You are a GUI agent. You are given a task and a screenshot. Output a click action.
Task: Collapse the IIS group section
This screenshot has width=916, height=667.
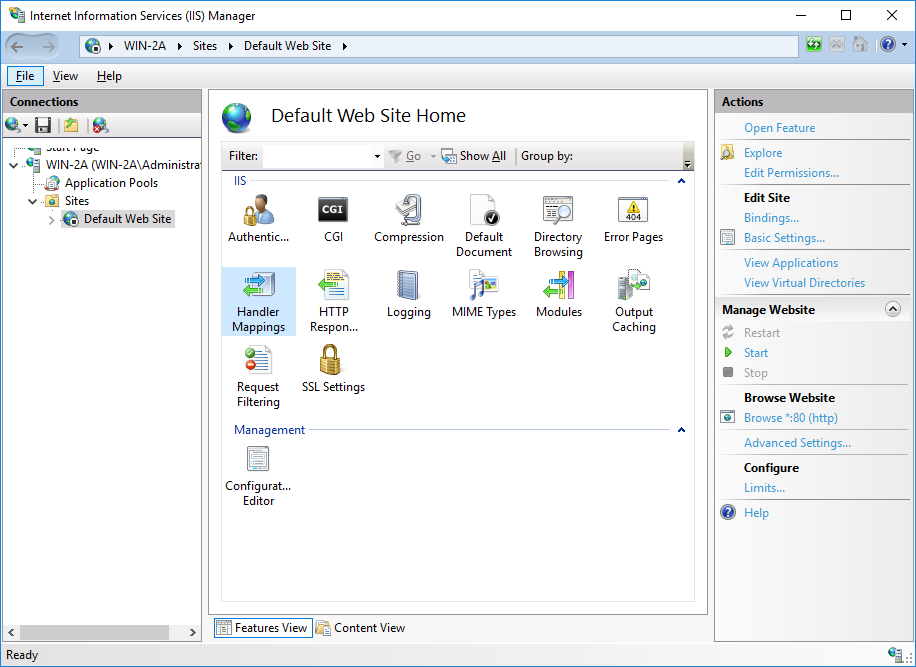(x=681, y=181)
